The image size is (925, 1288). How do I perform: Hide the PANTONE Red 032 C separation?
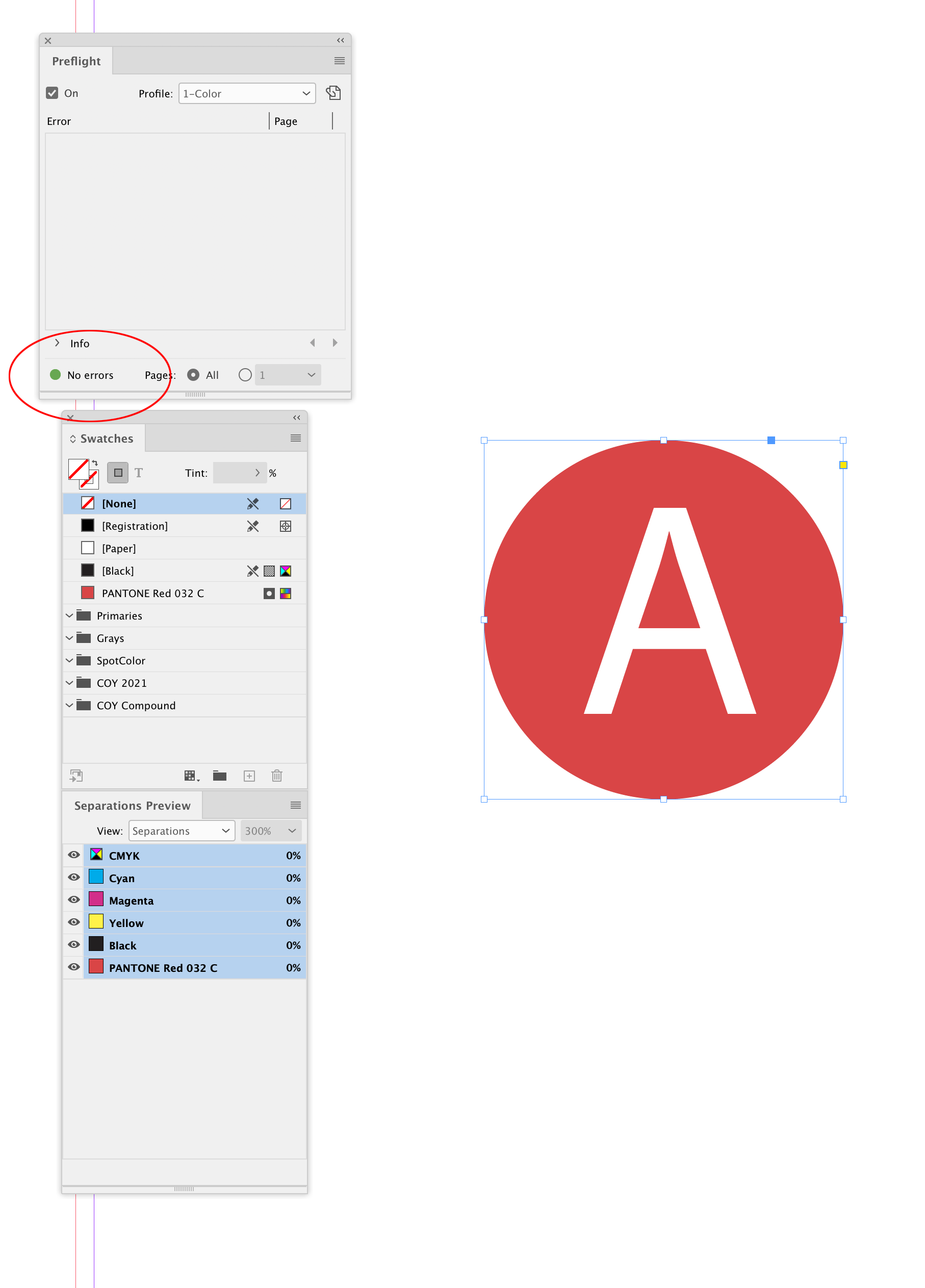(x=74, y=967)
